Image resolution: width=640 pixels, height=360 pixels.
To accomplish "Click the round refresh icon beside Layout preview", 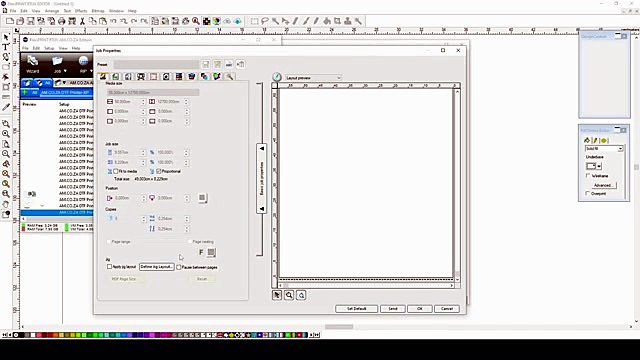I will point(277,77).
